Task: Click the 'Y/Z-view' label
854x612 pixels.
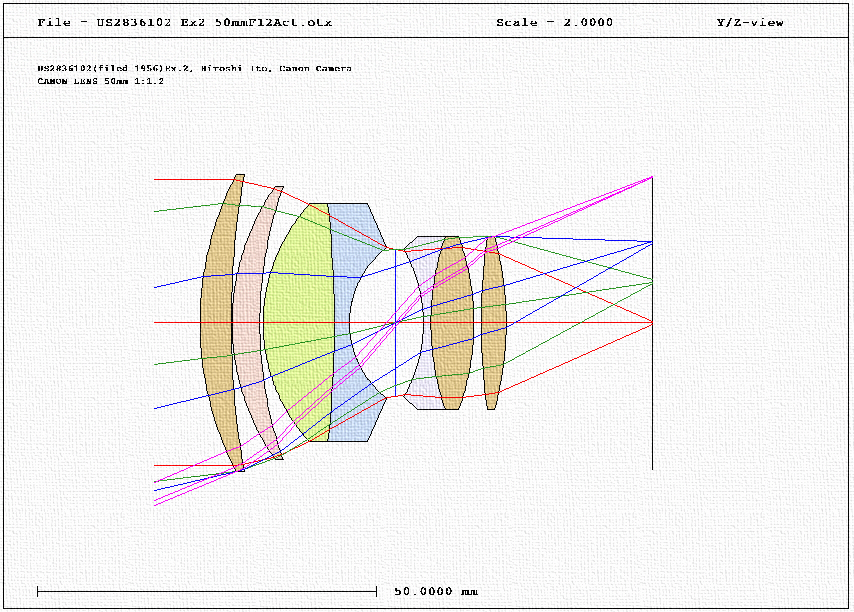Action: 750,22
